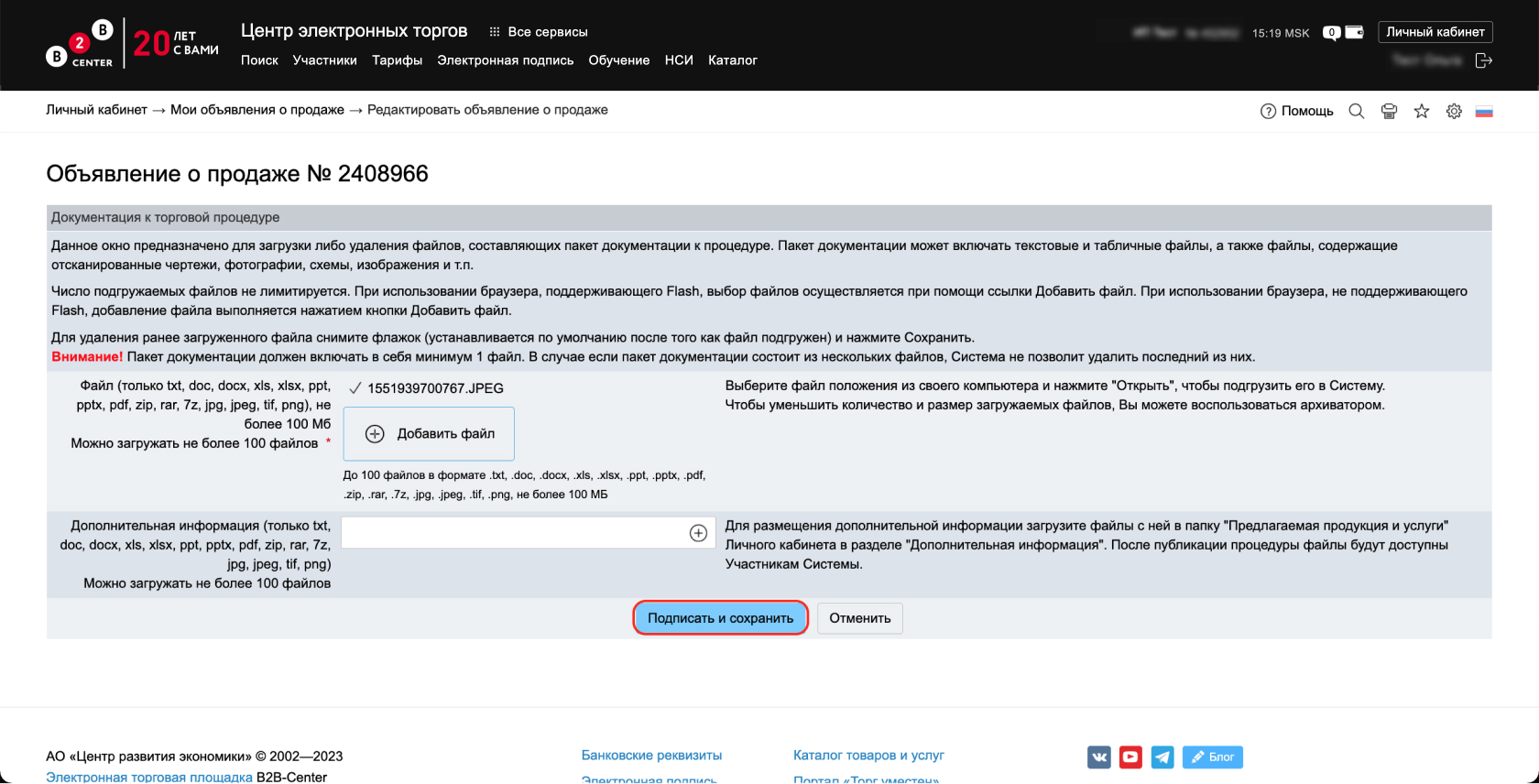
Task: Open the YouTube social icon
Action: [x=1130, y=757]
